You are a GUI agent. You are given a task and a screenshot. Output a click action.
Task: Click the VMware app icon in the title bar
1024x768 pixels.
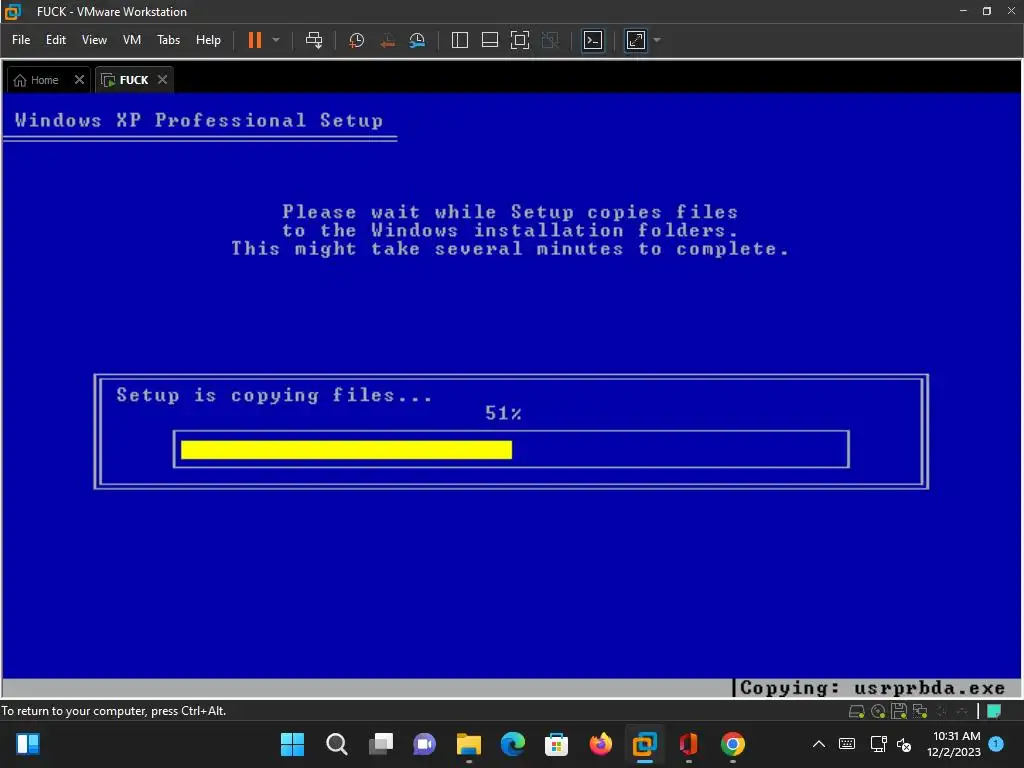[12, 12]
